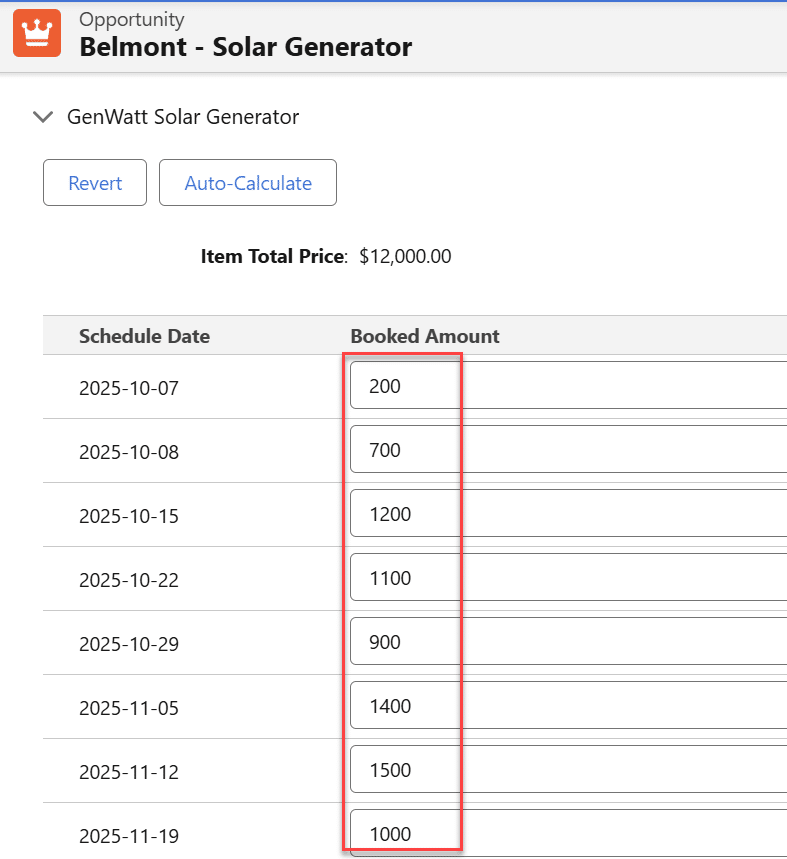Click the Schedule Date column header

coord(144,336)
